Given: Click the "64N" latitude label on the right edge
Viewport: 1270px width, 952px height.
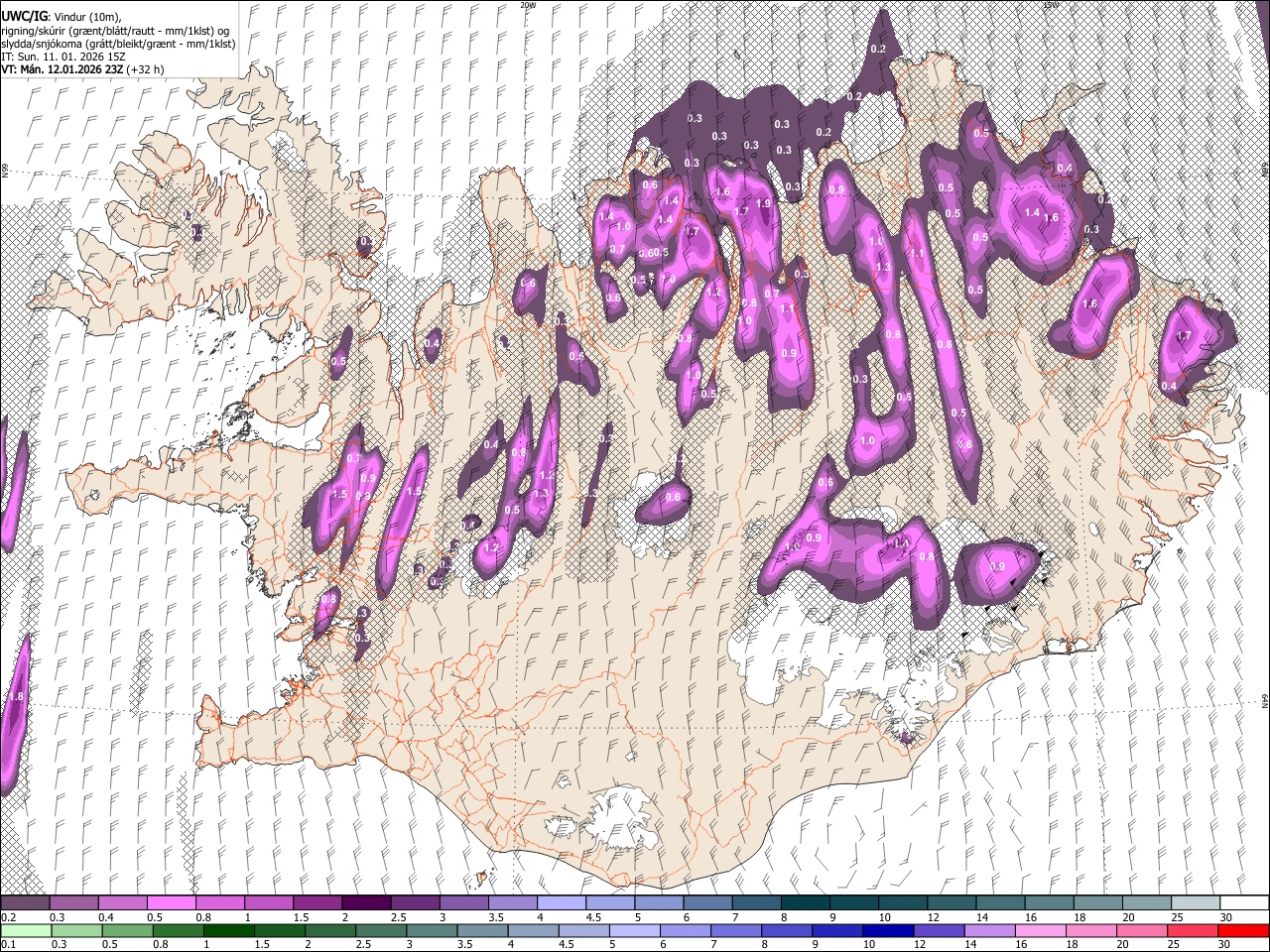Looking at the screenshot, I should [1265, 700].
